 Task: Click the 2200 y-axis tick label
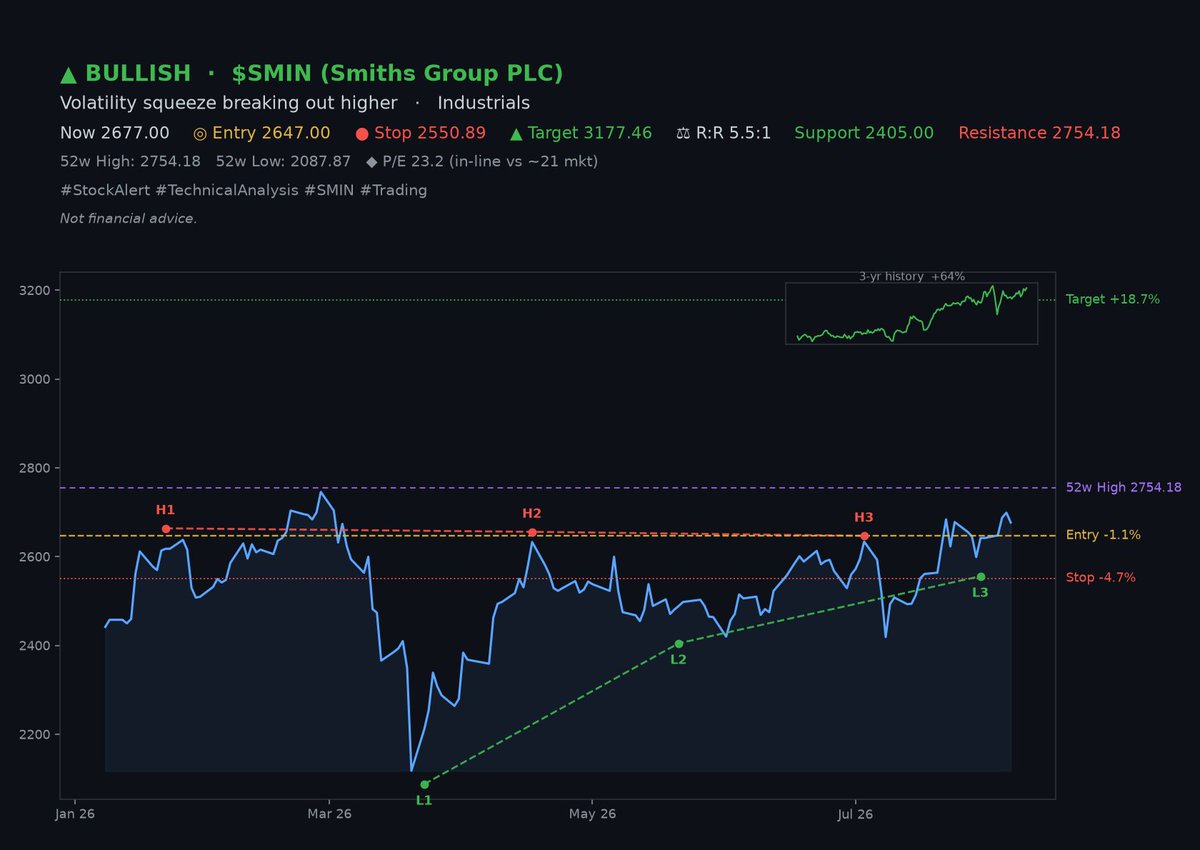tap(35, 735)
